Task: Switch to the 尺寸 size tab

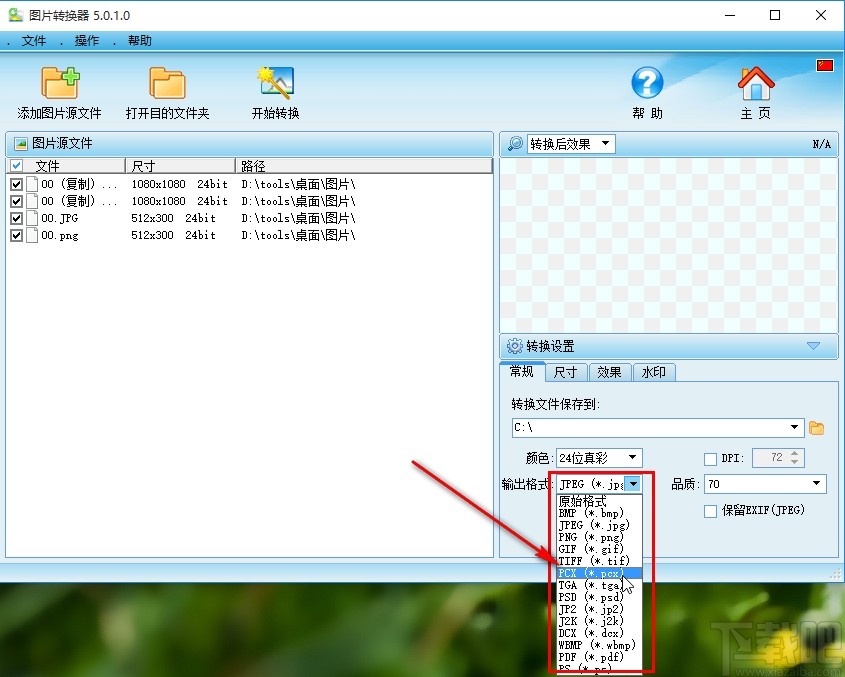Action: (566, 372)
